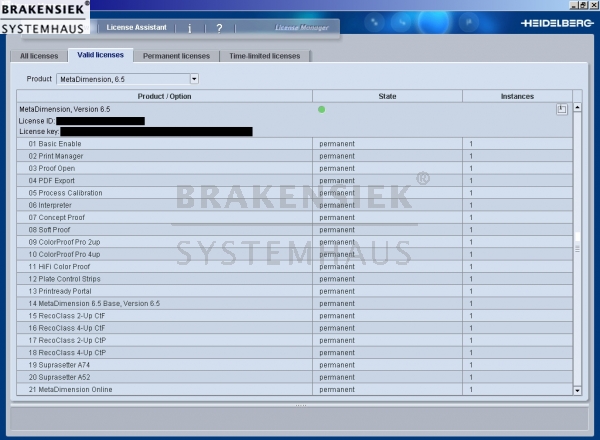The image size is (600, 440).
Task: Select the 07 Concept Proof row
Action: (x=295, y=217)
